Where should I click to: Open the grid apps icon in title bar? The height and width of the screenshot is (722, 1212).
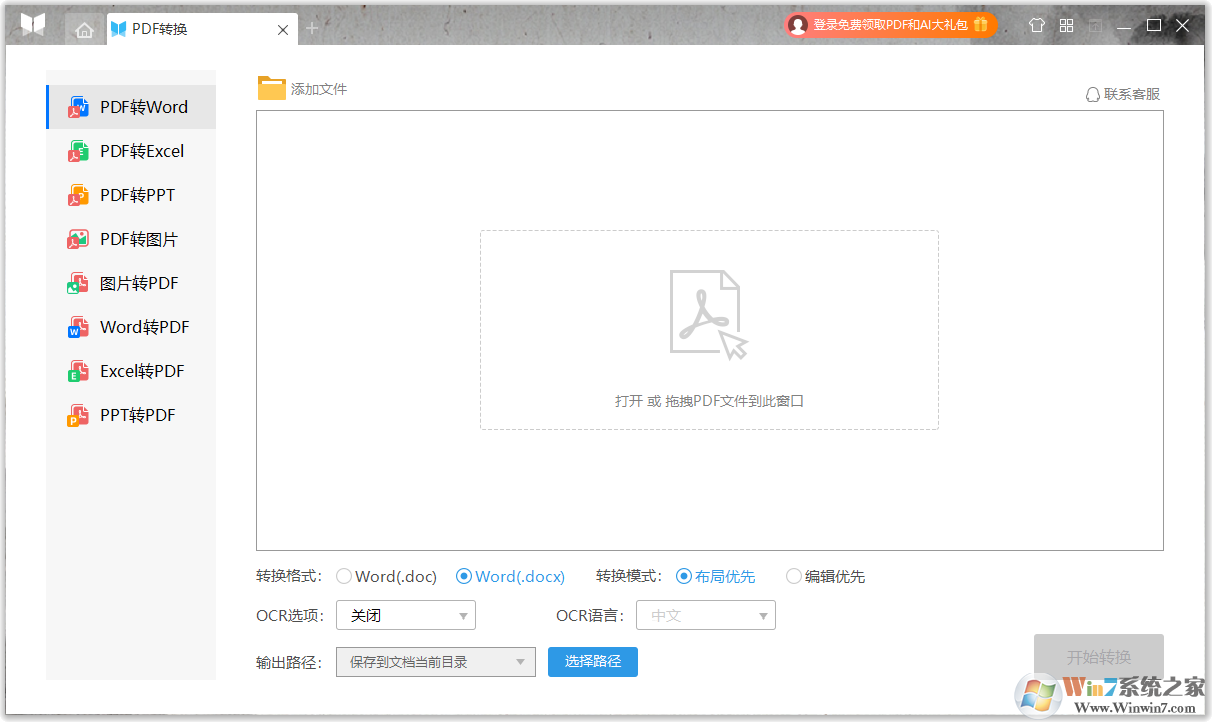coord(1067,26)
